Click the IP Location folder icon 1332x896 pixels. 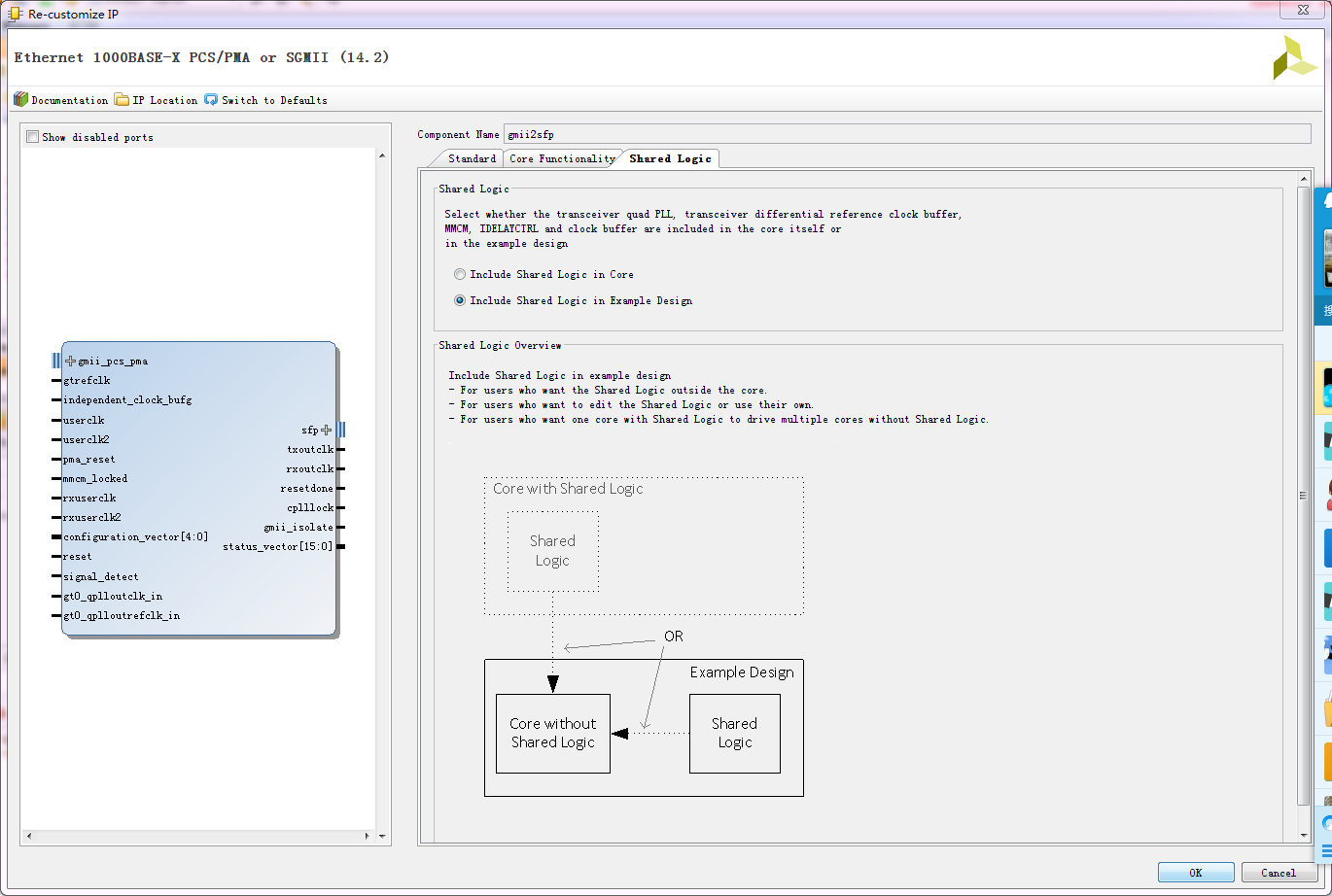[x=122, y=99]
